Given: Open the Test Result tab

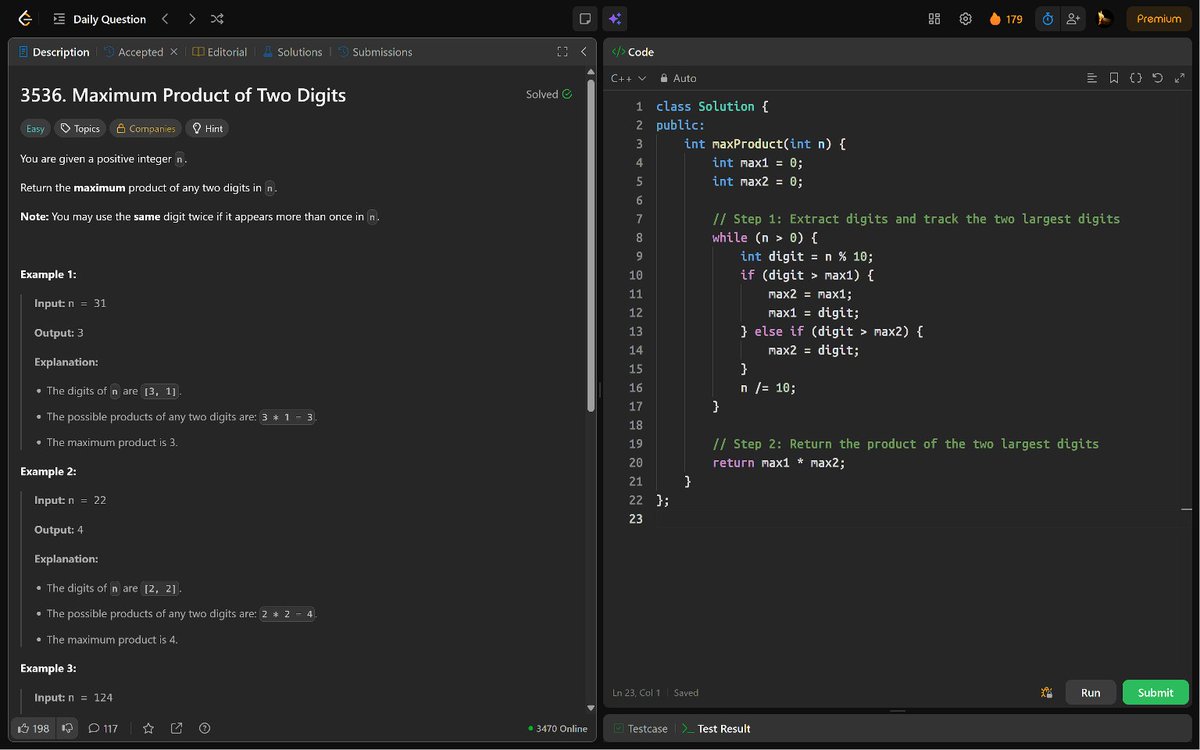Looking at the screenshot, I should pos(716,728).
